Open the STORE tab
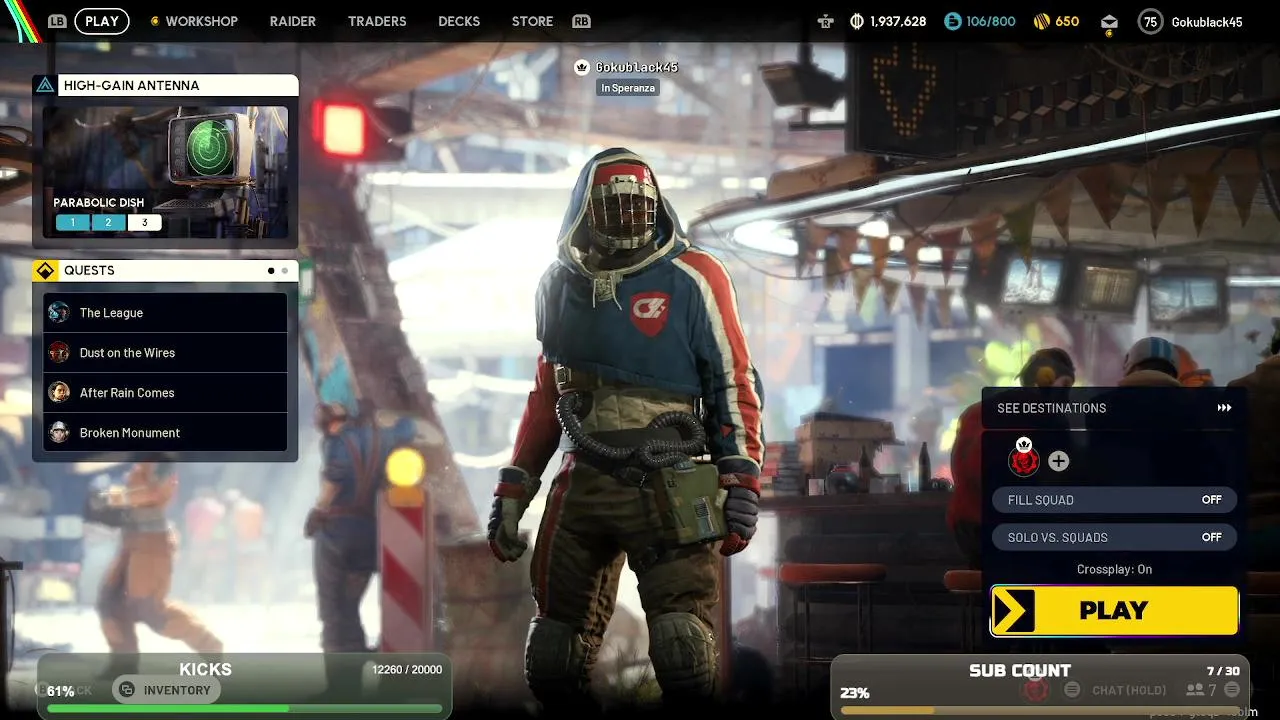 (x=532, y=21)
